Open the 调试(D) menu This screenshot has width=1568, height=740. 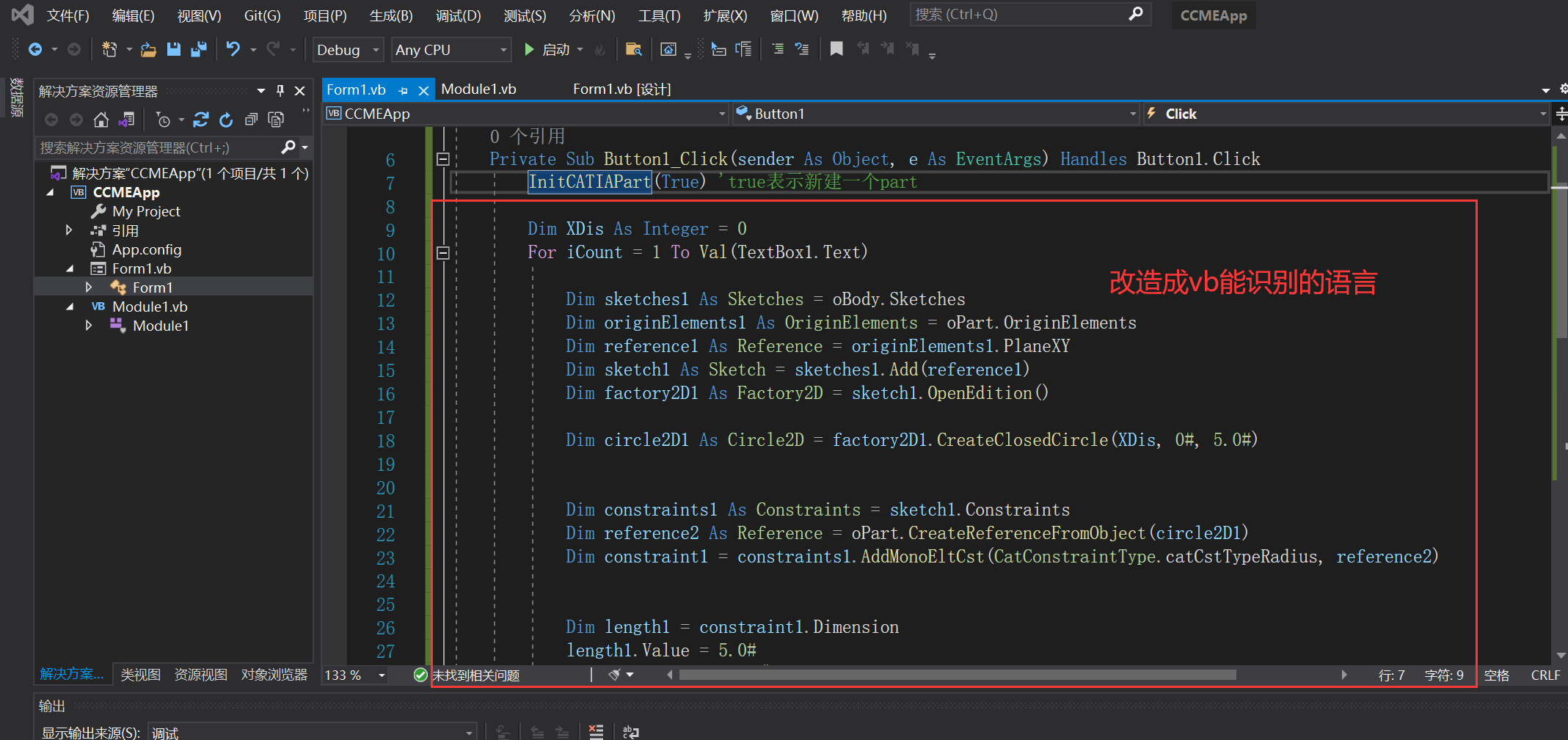458,15
